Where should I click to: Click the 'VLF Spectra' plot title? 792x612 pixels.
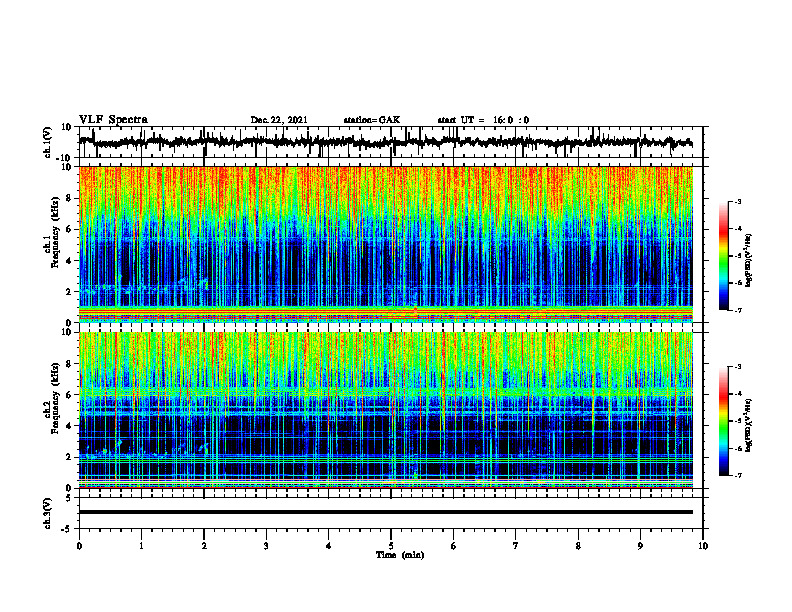[113, 120]
